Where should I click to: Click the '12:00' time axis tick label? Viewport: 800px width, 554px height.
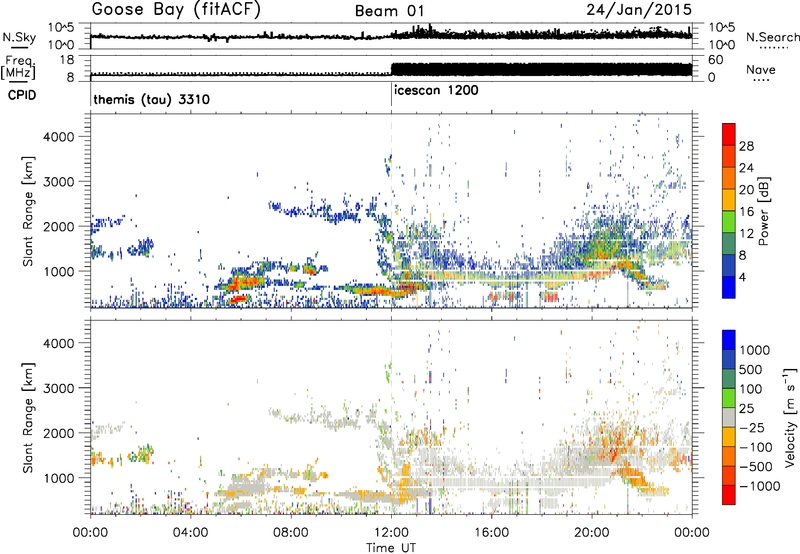[x=391, y=533]
